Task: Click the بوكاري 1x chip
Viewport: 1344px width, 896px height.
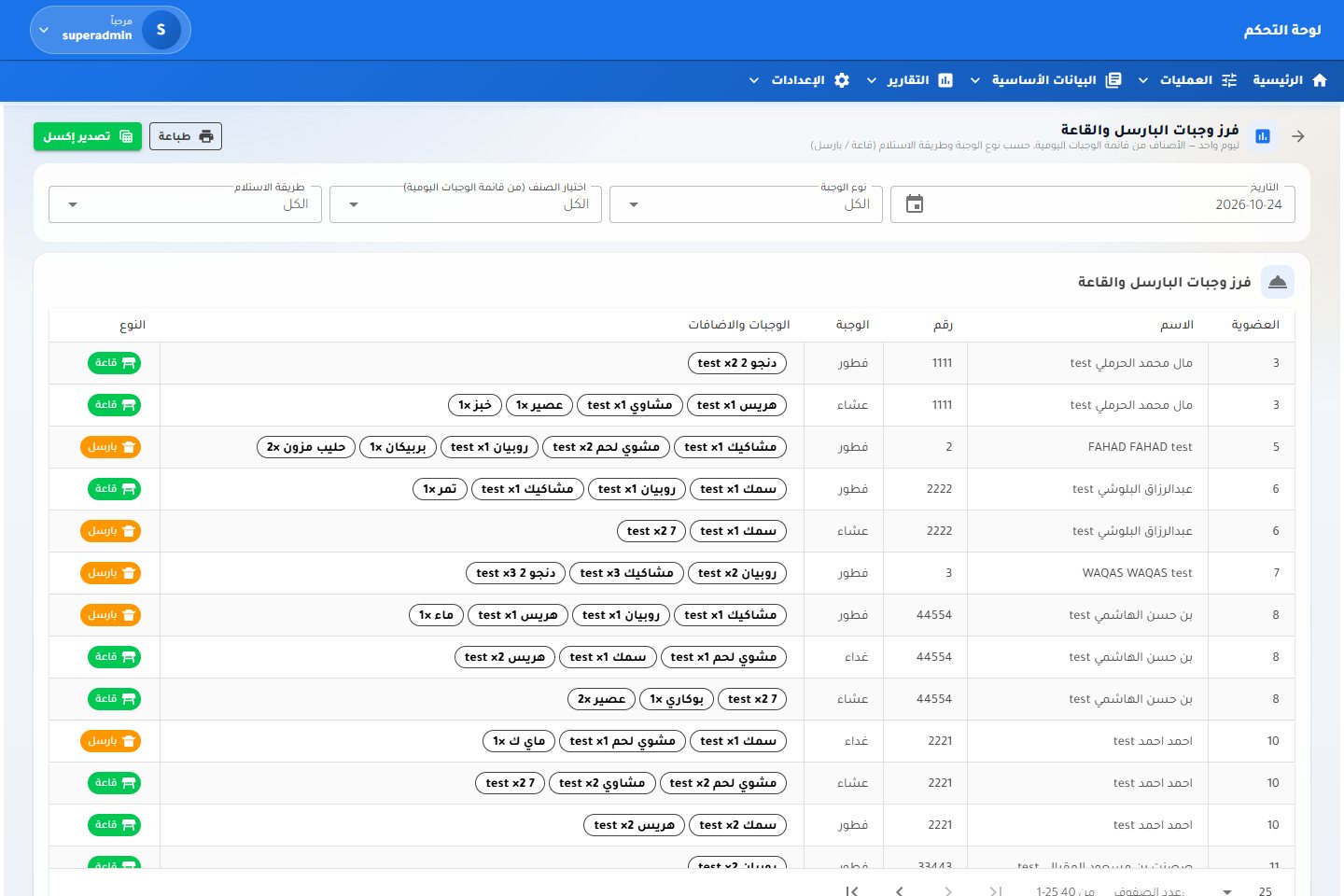Action: 677,699
